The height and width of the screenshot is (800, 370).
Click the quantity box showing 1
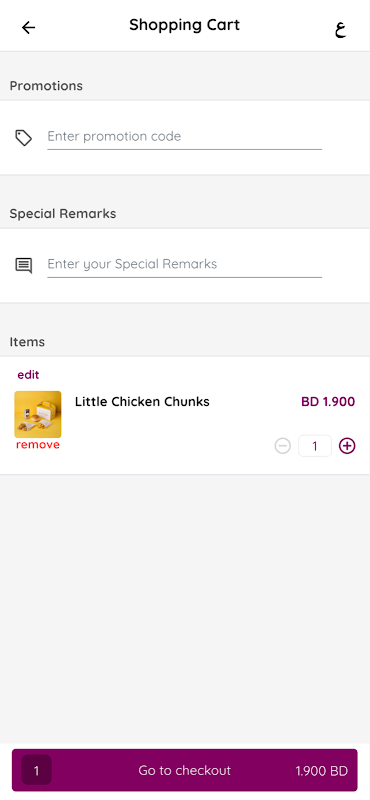315,446
